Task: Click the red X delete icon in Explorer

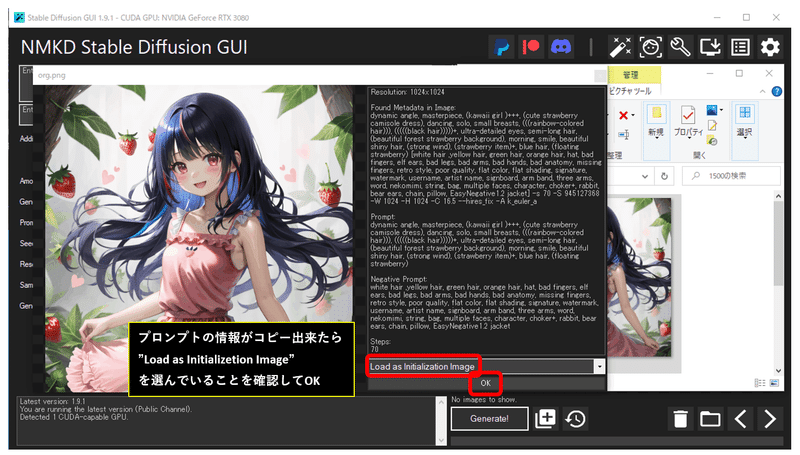Action: tap(623, 115)
